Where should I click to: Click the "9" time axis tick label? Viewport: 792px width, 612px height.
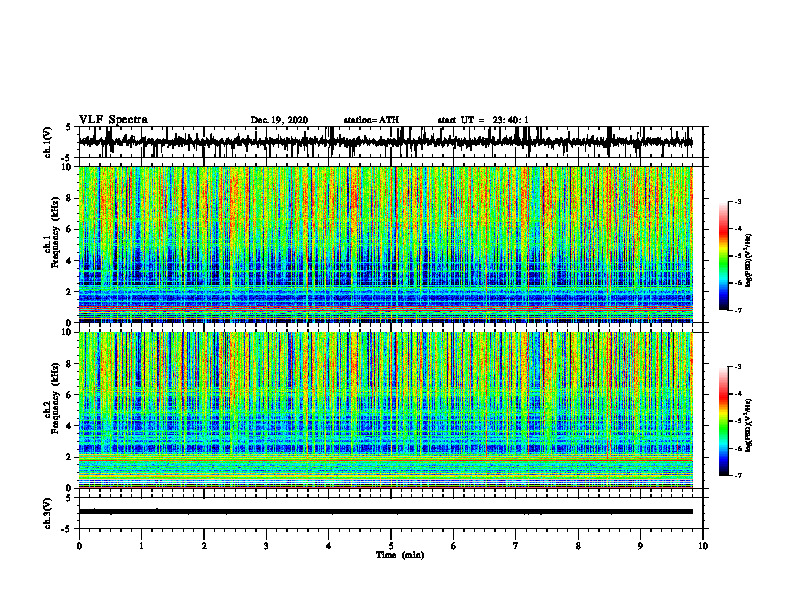[640, 546]
